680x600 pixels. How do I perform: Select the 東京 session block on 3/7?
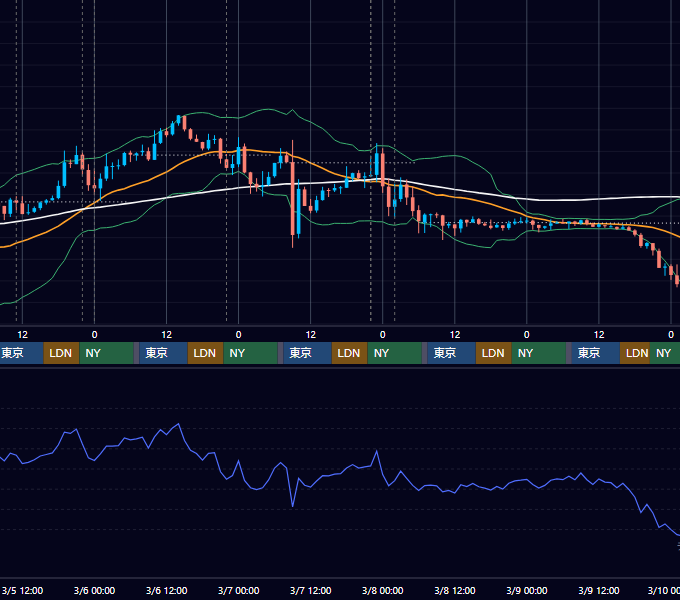click(307, 353)
